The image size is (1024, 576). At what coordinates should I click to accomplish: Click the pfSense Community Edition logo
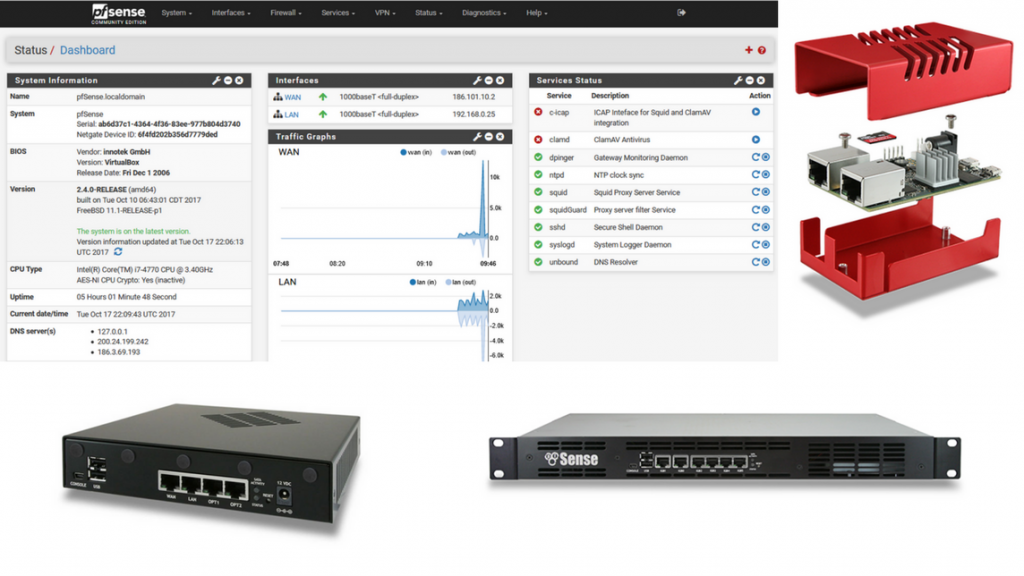(119, 13)
